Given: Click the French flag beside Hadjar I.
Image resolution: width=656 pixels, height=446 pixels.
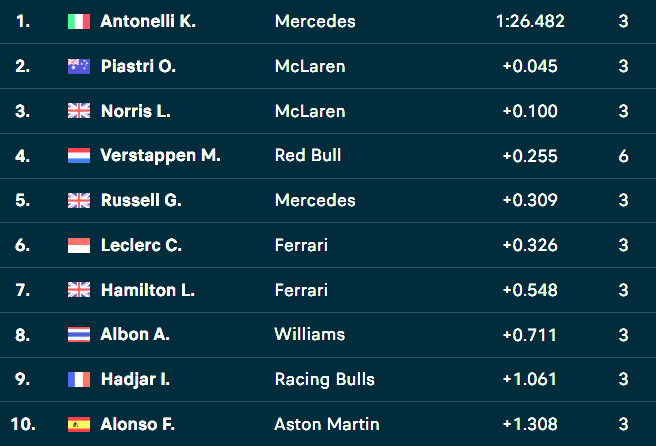Looking at the screenshot, I should point(79,379).
